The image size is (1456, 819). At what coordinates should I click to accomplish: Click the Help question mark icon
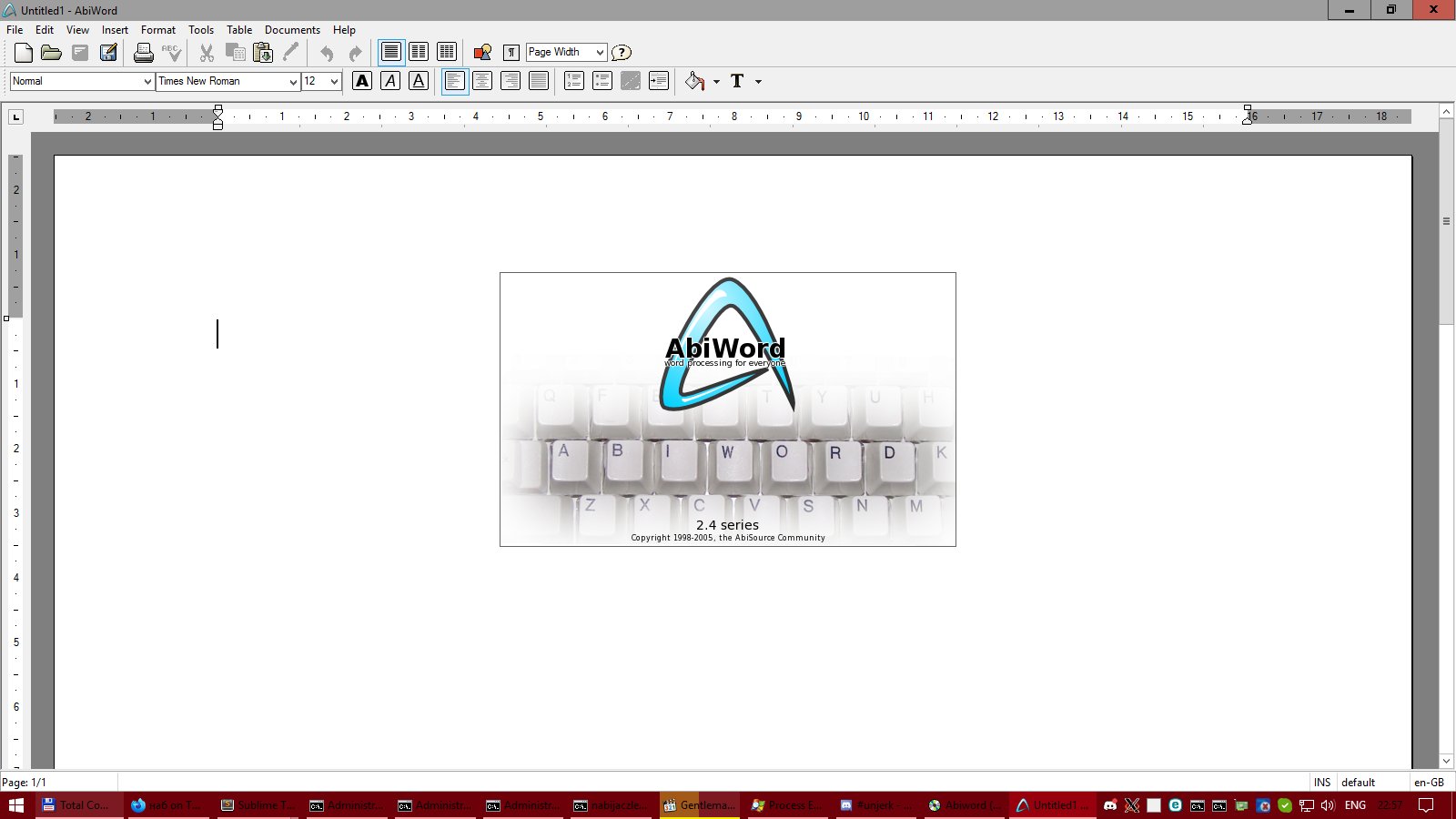point(622,53)
